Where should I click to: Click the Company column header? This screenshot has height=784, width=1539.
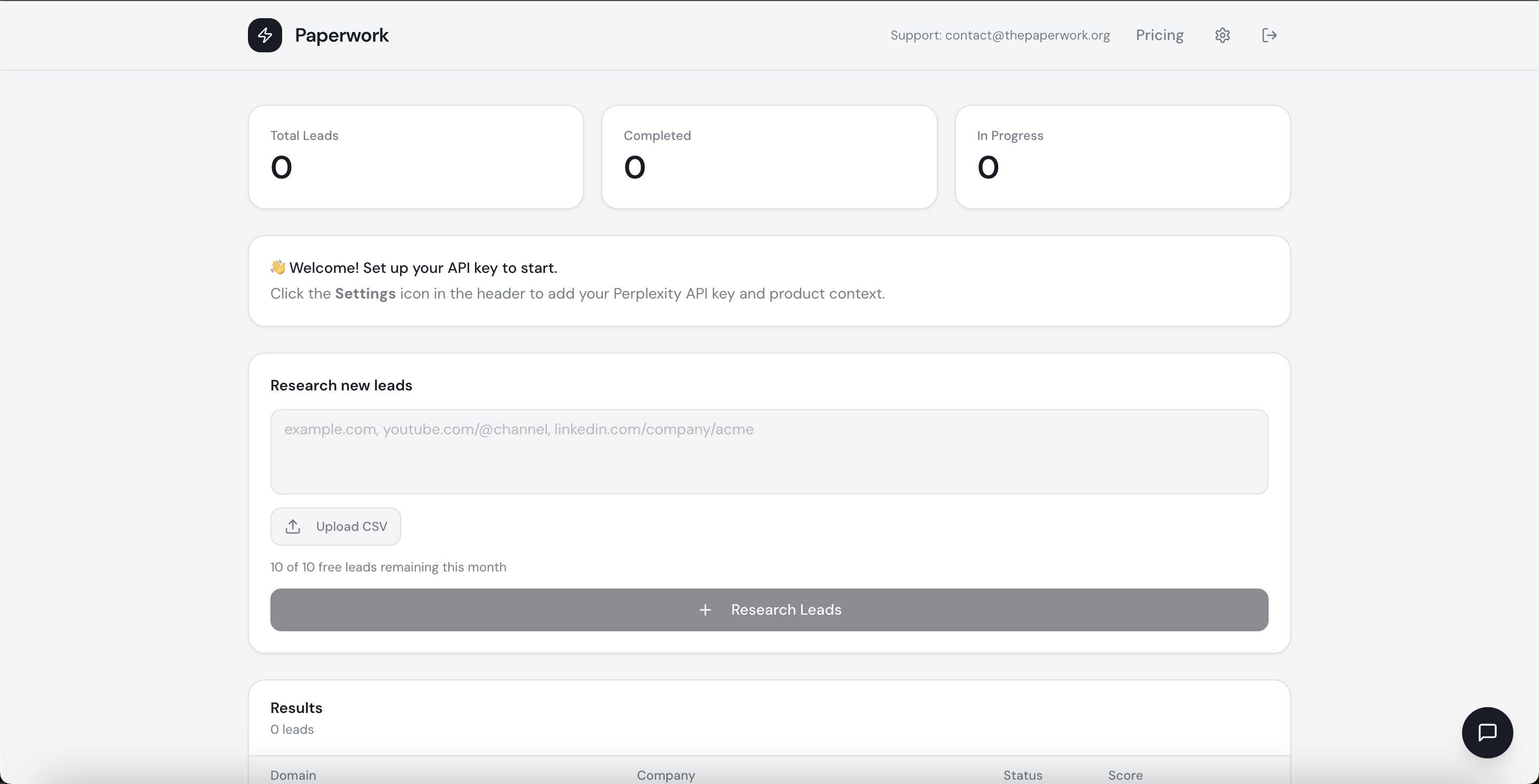665,775
